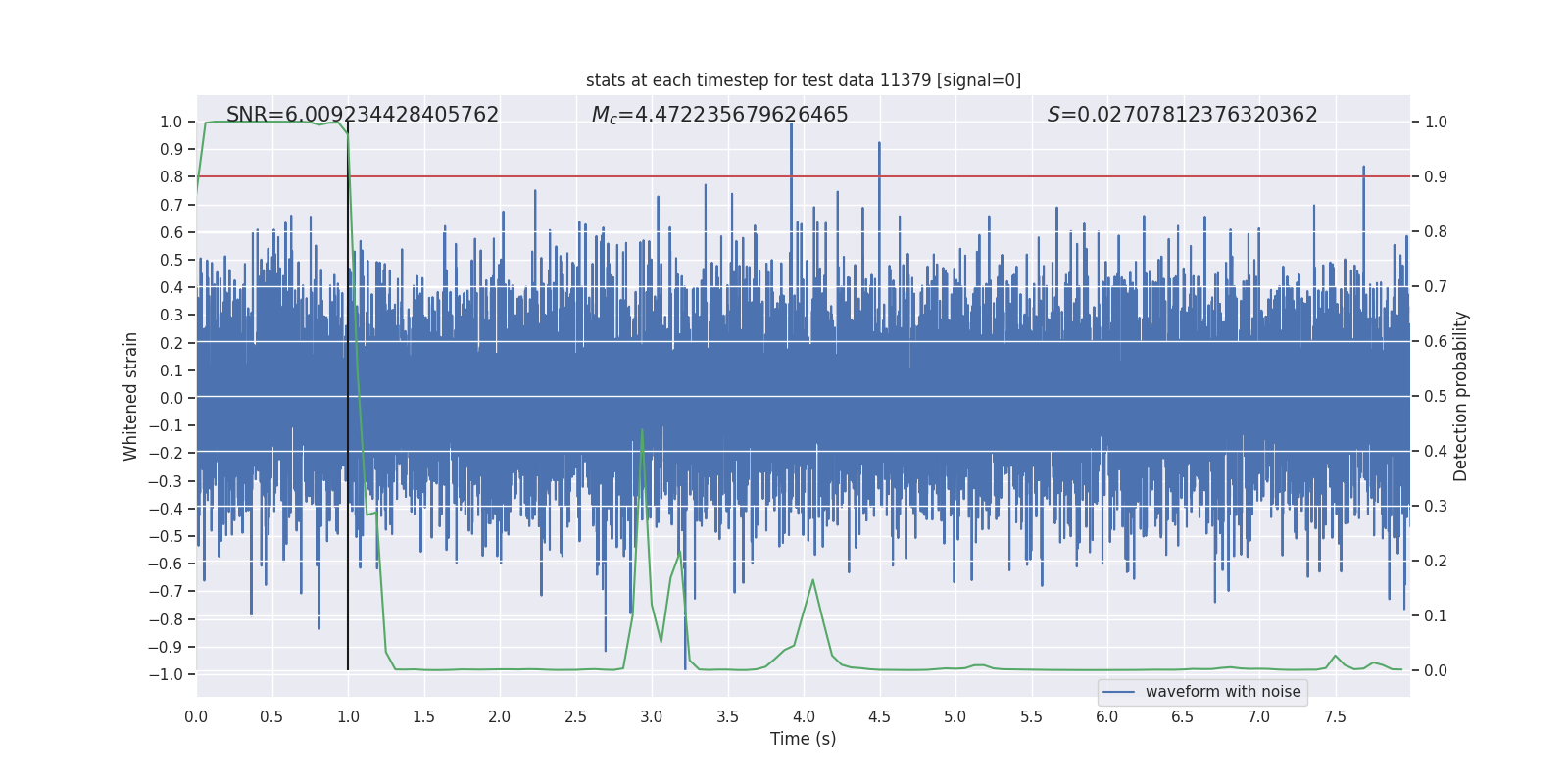Click the 6.0 tick on the time axis
This screenshot has height=784, width=1568.
tap(1107, 716)
